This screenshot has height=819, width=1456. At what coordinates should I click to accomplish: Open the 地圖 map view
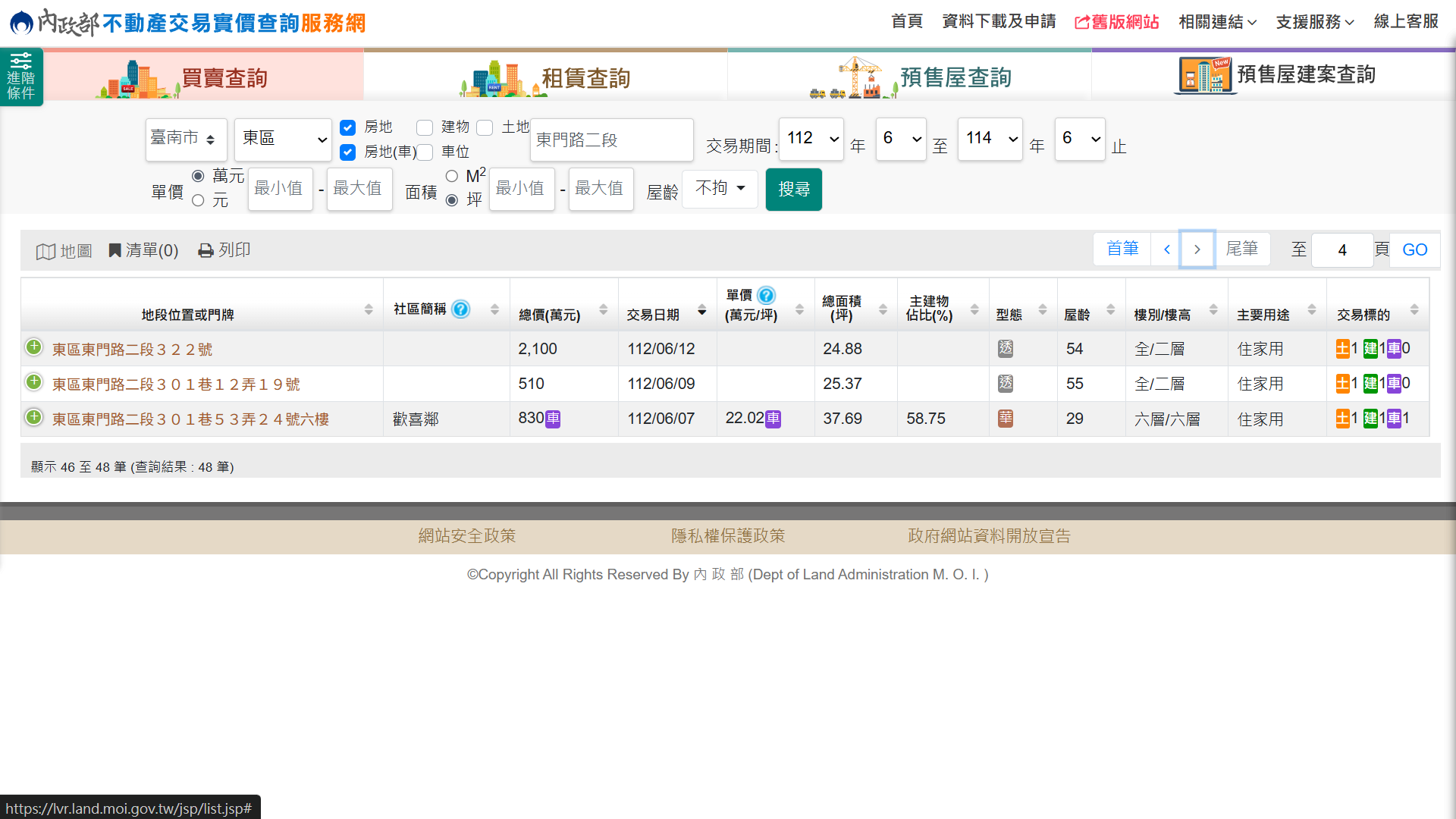point(64,251)
